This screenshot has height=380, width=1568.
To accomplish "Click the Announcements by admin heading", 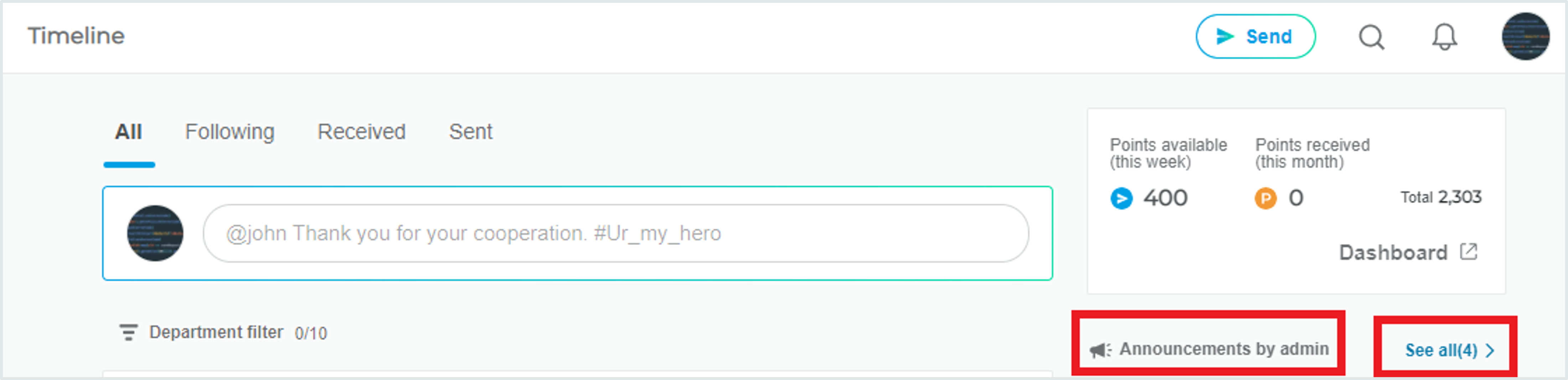I will (x=1223, y=349).
